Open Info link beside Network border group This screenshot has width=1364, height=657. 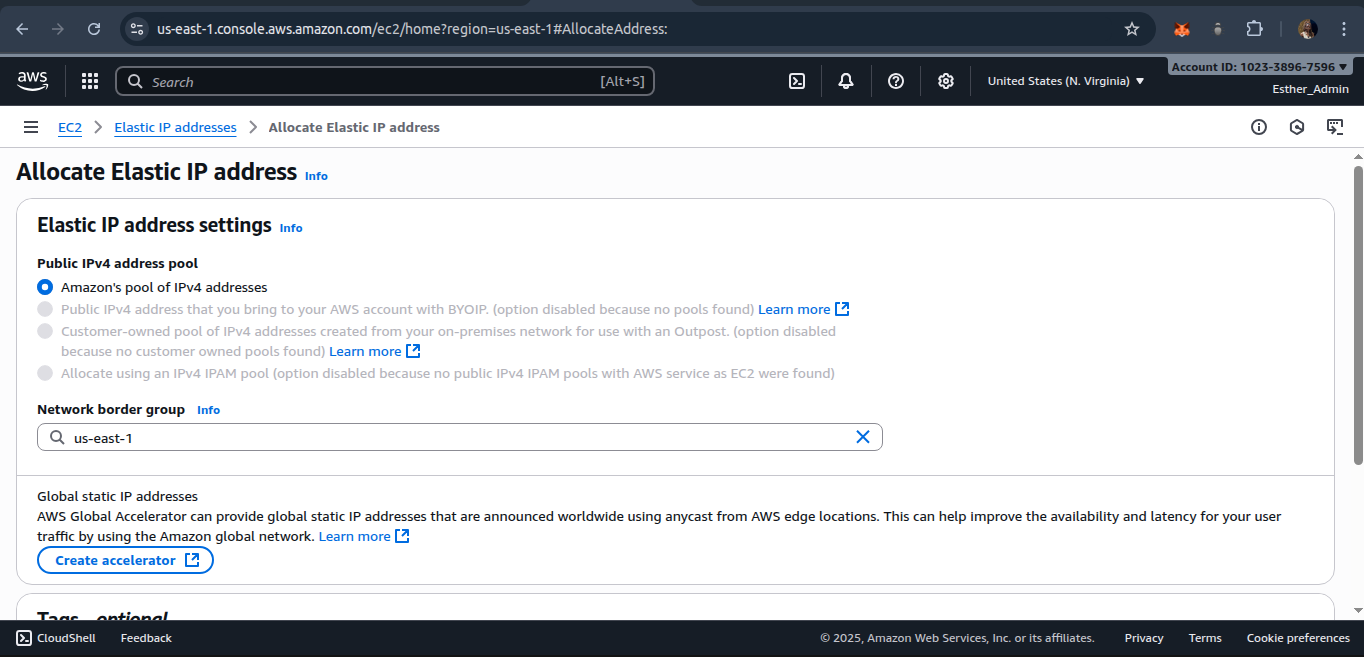pos(208,410)
